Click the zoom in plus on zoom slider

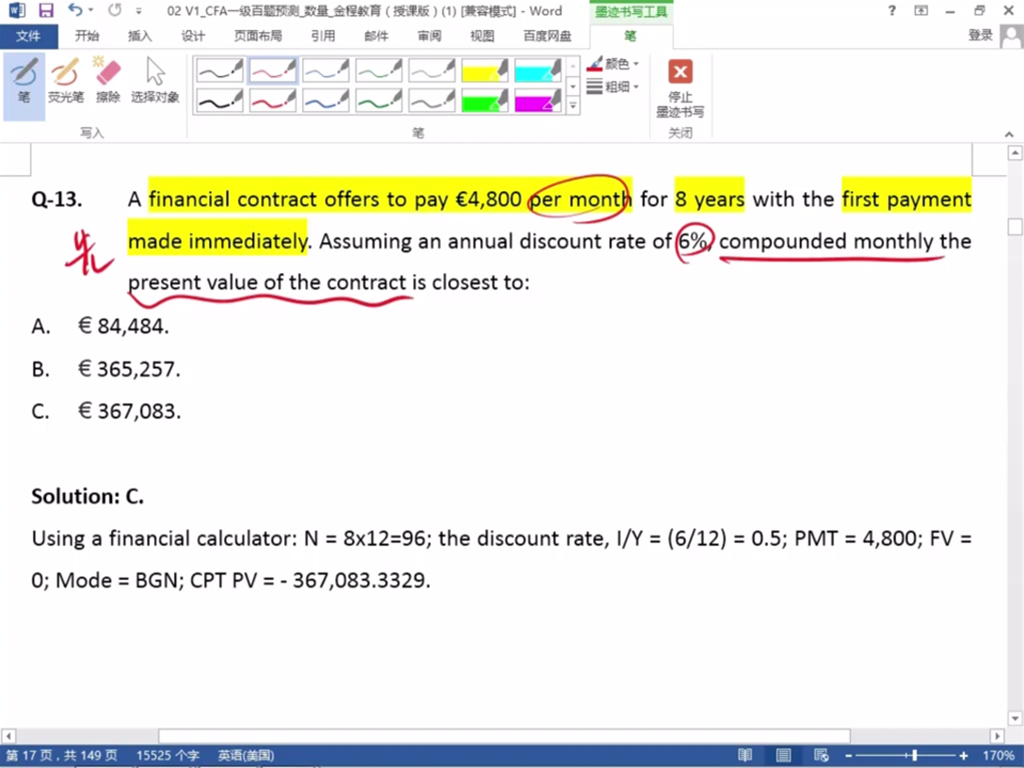click(964, 755)
